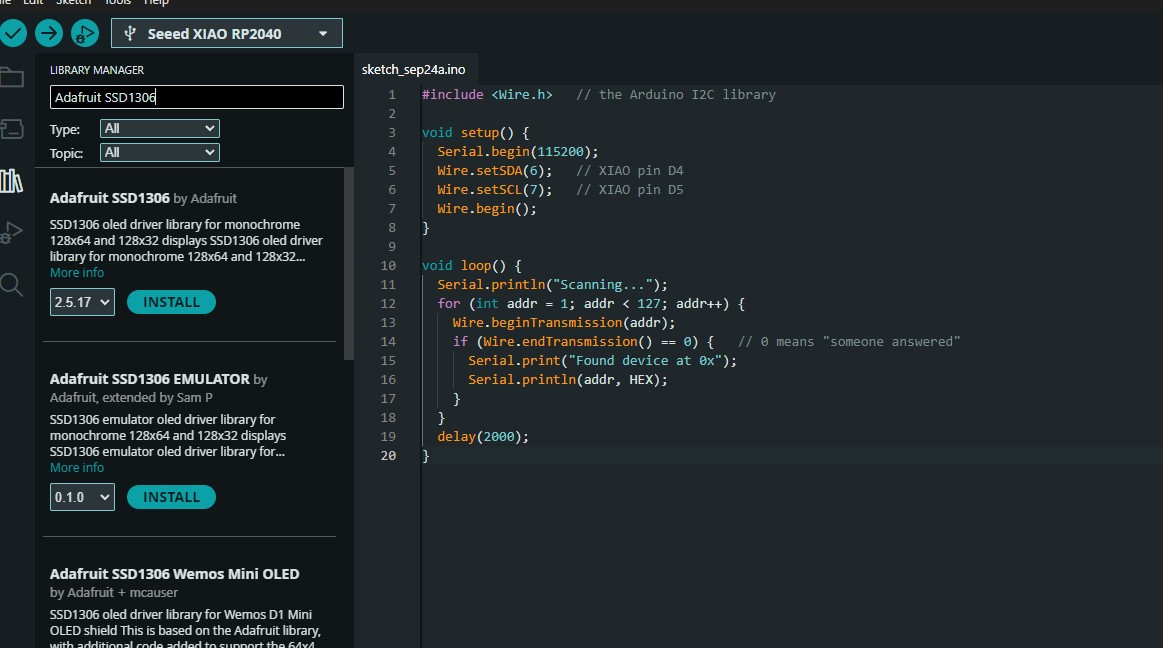This screenshot has height=648, width=1163.
Task: Start debugging with the debug icon in the top toolbar
Action: tap(85, 33)
